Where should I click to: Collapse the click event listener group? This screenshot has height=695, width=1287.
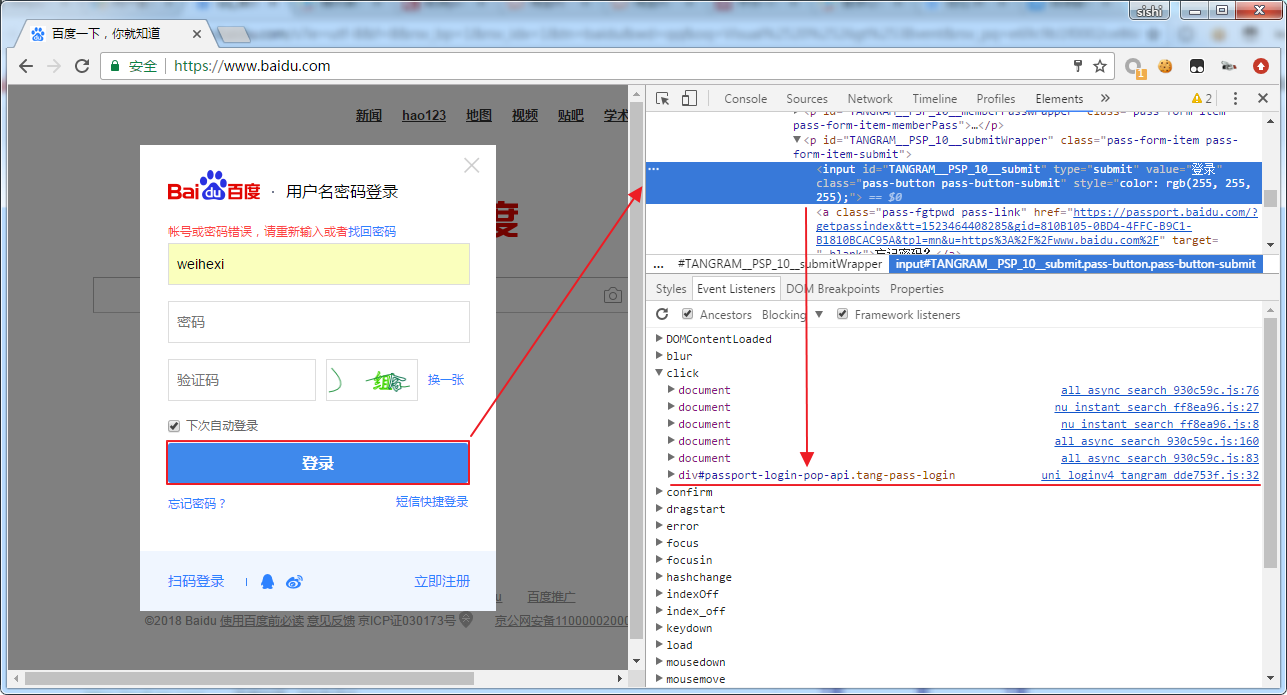[x=659, y=373]
